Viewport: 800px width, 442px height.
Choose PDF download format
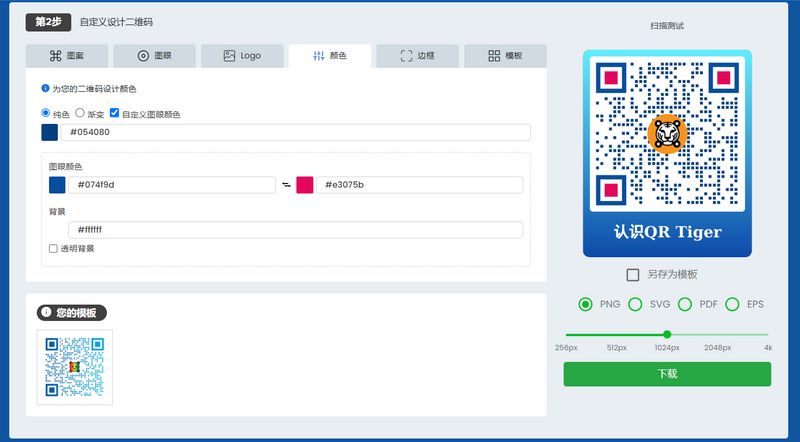click(x=685, y=305)
